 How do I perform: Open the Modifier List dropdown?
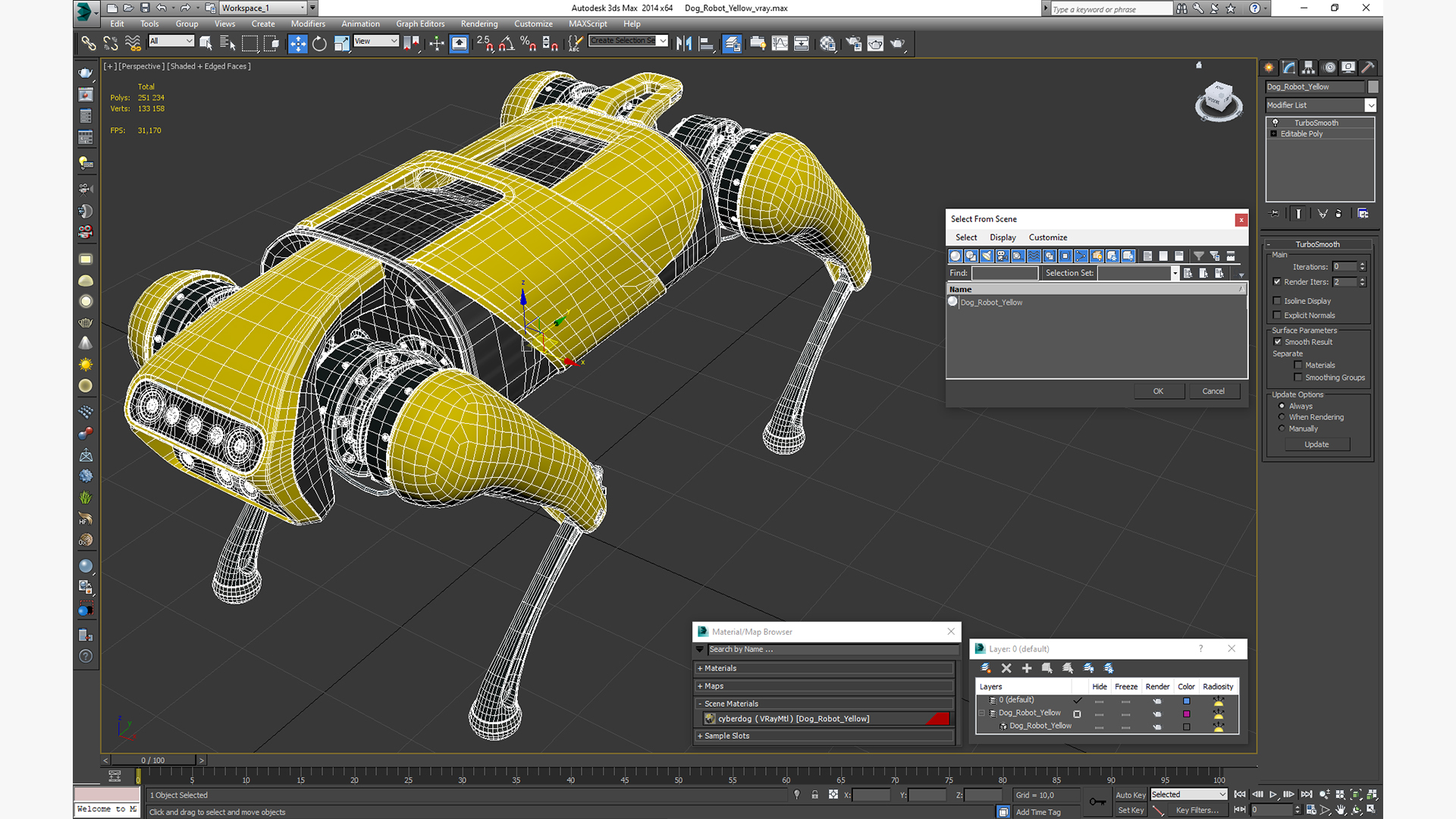[1370, 105]
